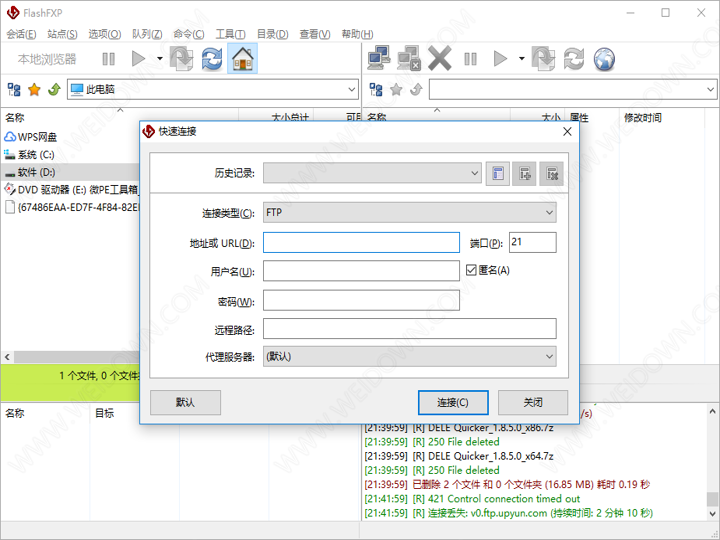Click the remote connect computers icon

(379, 58)
